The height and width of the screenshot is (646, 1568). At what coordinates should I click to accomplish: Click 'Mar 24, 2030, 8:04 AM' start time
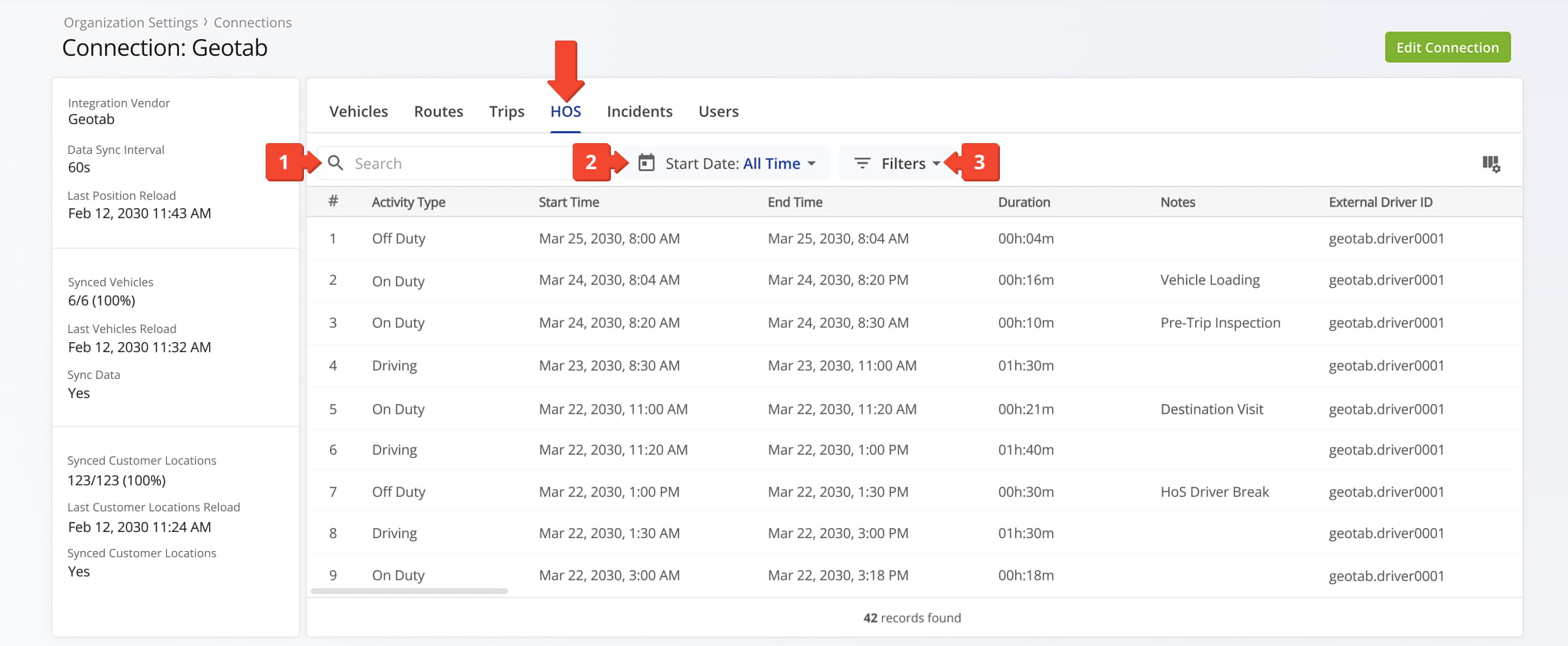pyautogui.click(x=609, y=280)
